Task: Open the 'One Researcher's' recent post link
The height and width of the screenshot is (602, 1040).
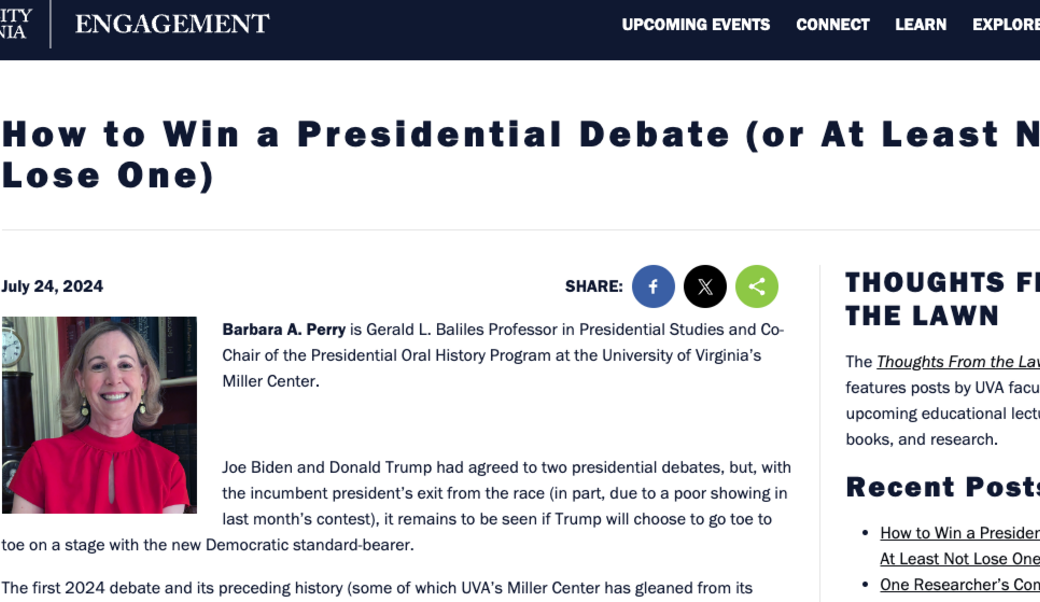Action: coord(959,585)
